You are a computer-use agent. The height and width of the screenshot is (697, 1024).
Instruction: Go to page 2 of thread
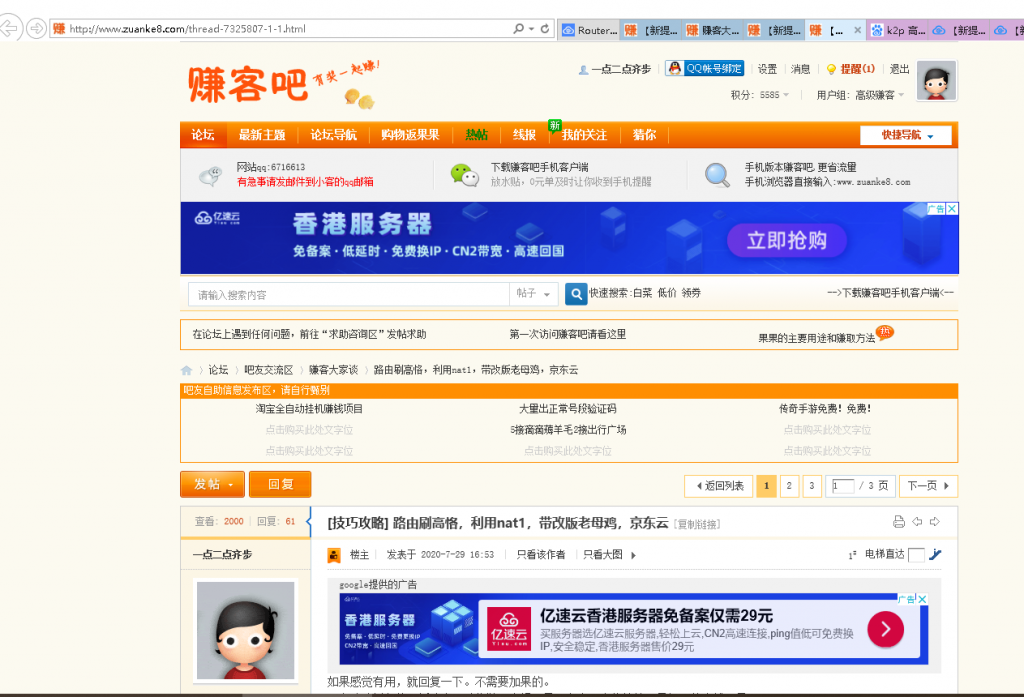789,486
